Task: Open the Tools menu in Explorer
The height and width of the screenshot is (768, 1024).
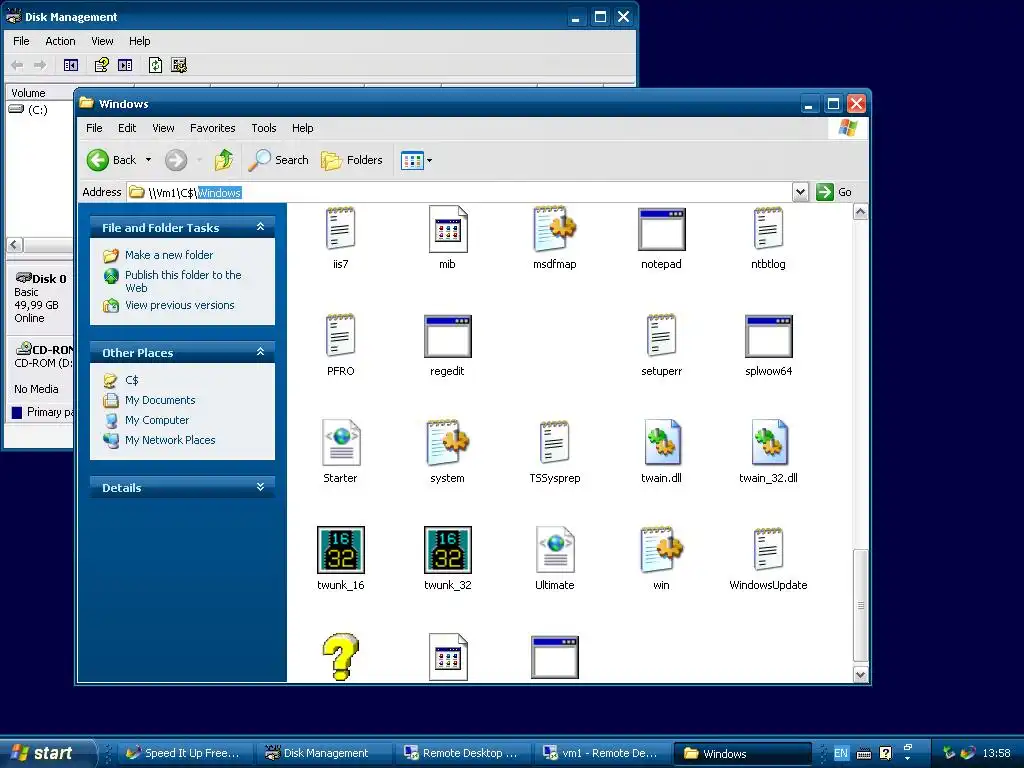Action: (264, 128)
